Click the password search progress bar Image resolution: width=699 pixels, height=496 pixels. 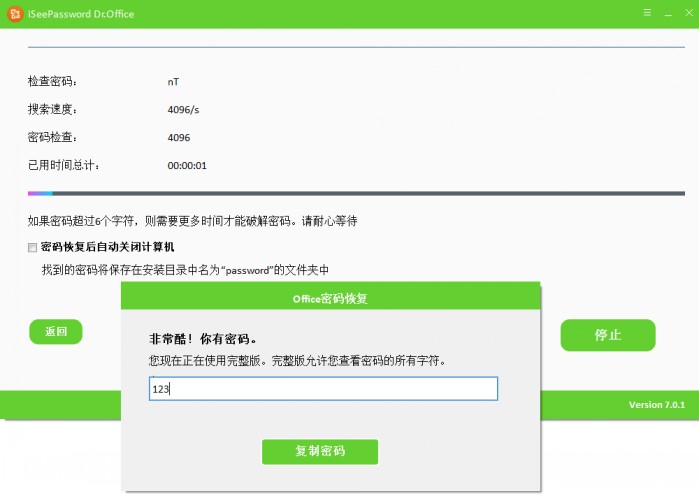pyautogui.click(x=356, y=193)
